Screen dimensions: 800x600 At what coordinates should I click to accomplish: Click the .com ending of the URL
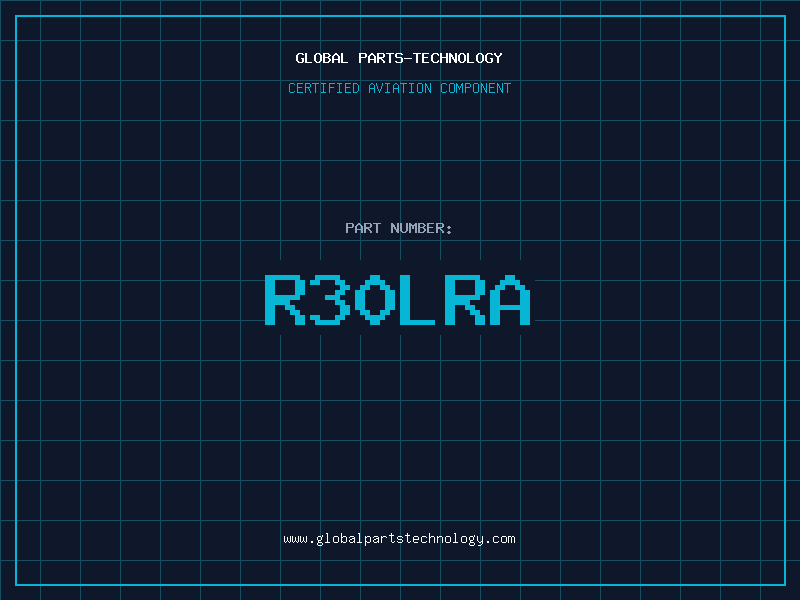(501, 538)
